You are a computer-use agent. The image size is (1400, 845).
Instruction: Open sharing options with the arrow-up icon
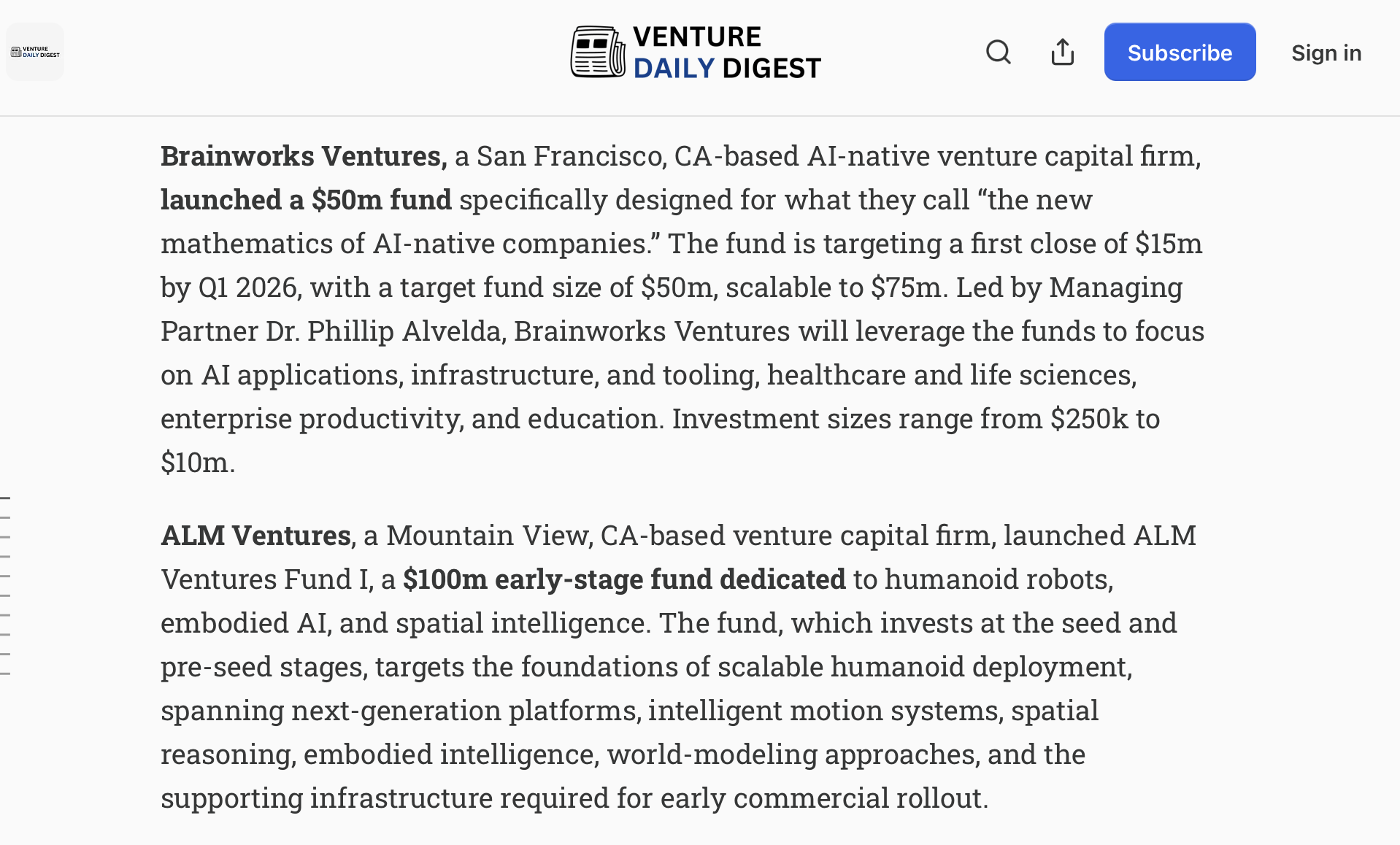[x=1062, y=52]
